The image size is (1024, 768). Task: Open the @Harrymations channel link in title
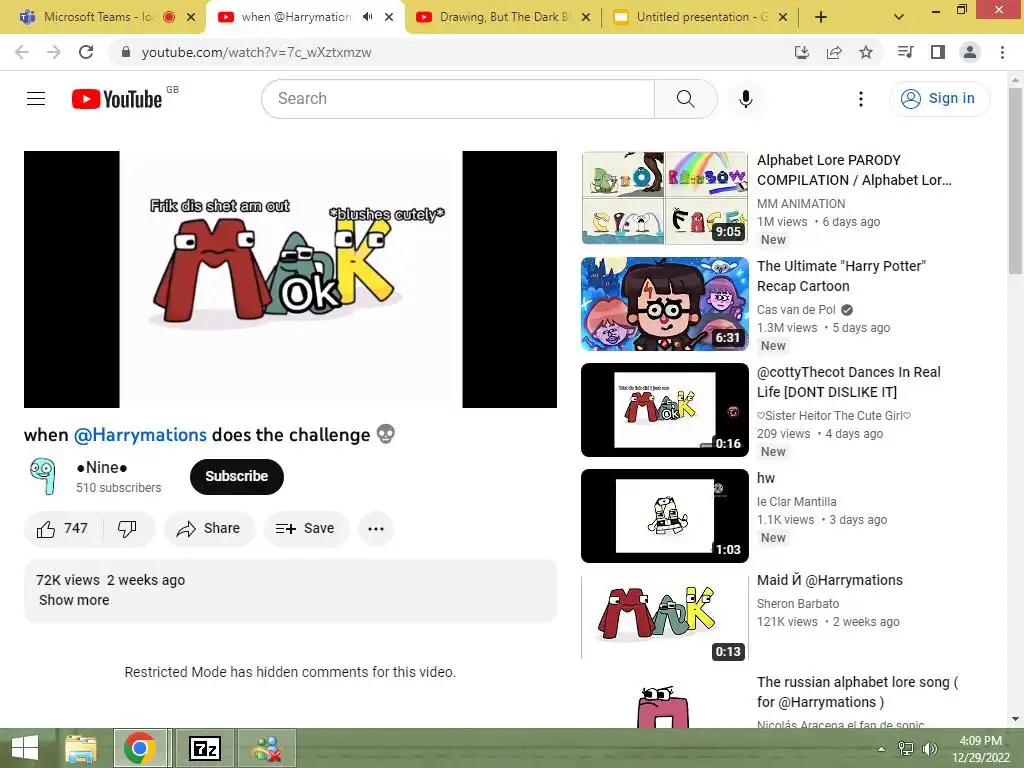[140, 435]
